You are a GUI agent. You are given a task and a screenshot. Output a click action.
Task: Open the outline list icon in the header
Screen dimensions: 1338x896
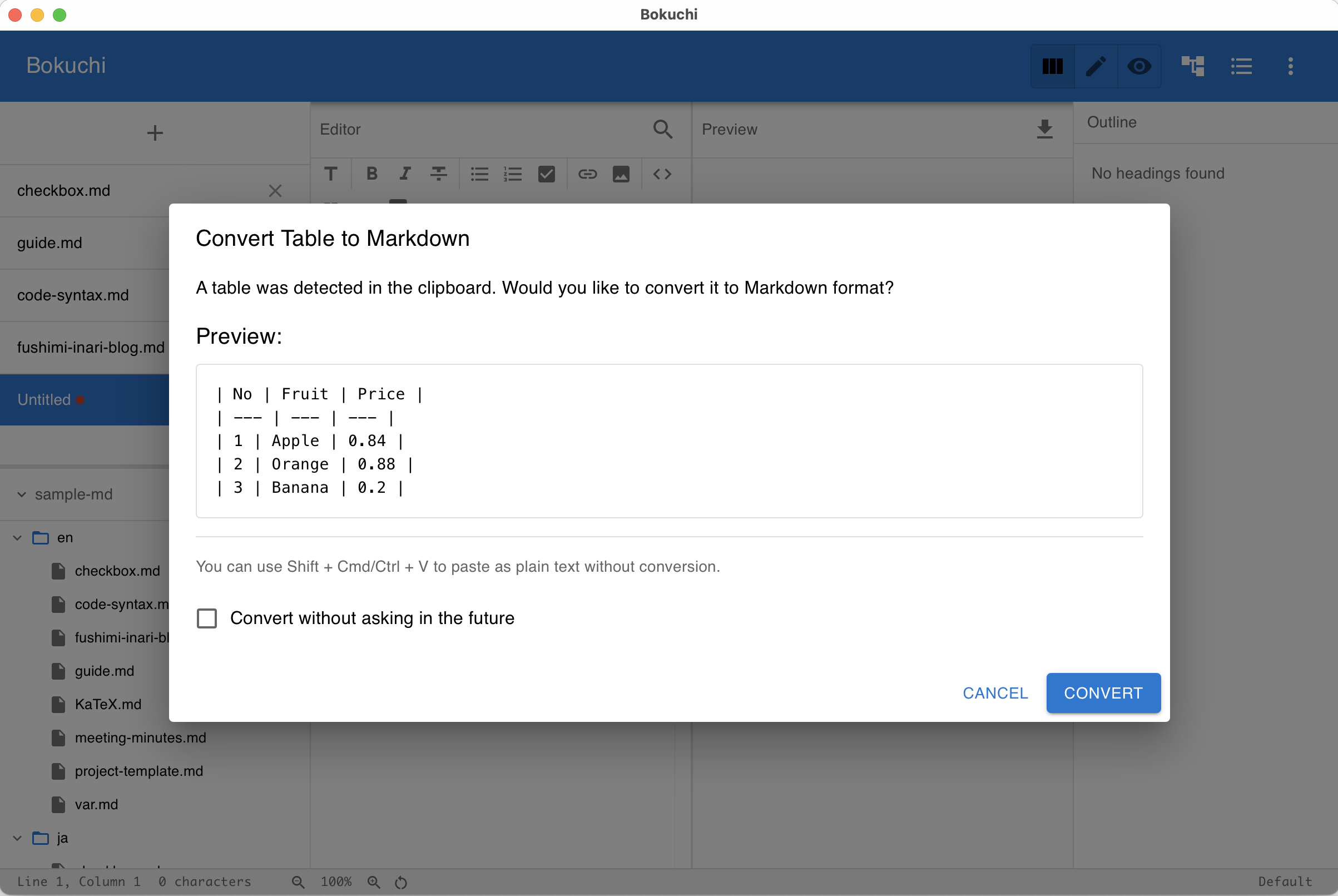pyautogui.click(x=1241, y=66)
